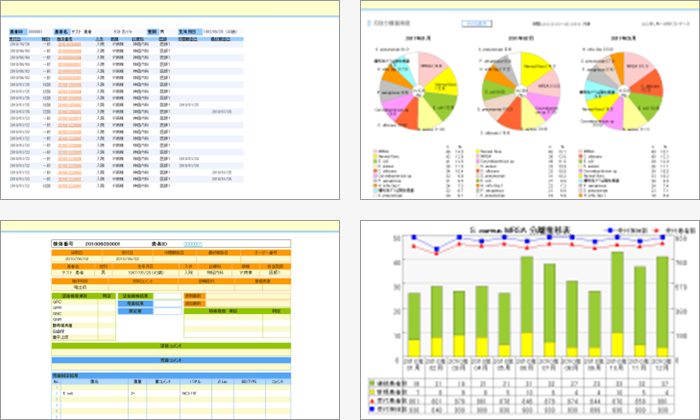700x420 pixels.
Task: Click the blue line marker above 01月
Action: pyautogui.click(x=414, y=237)
